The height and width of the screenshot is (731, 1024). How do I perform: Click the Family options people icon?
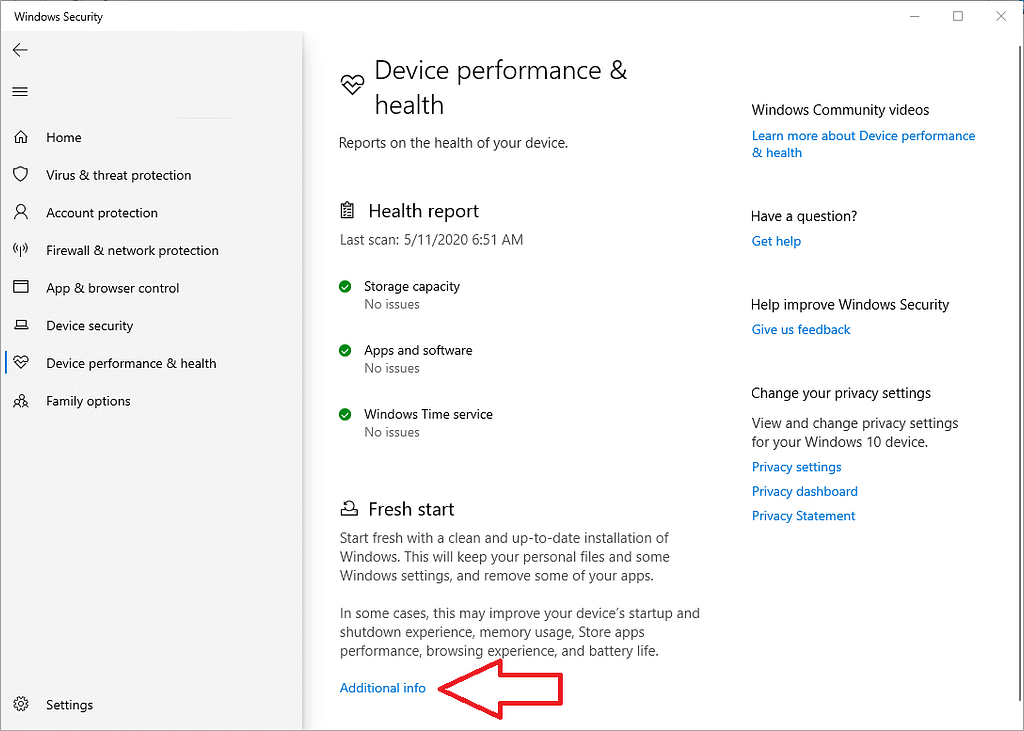(x=21, y=400)
